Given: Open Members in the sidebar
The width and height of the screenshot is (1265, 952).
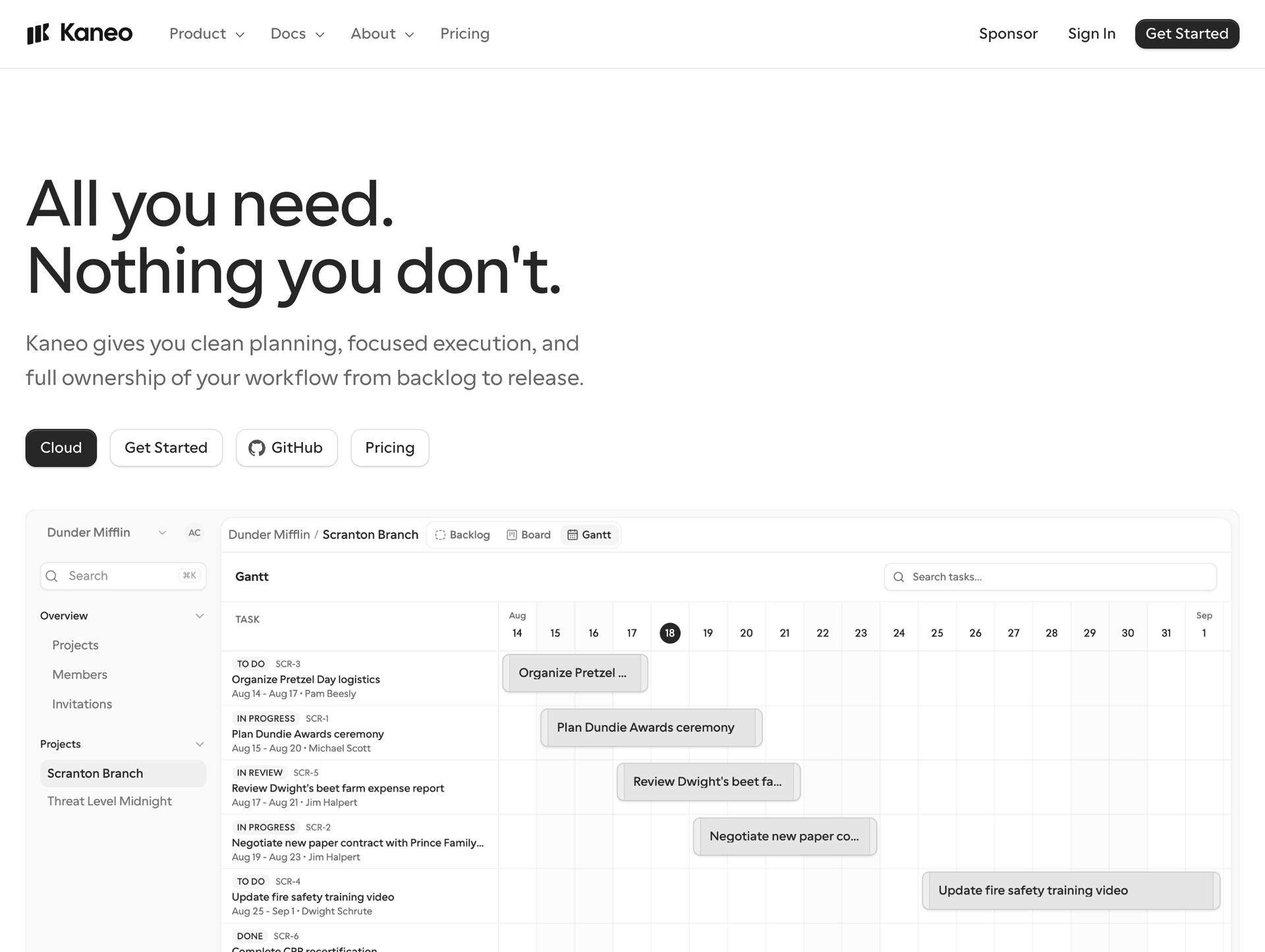Looking at the screenshot, I should pyautogui.click(x=80, y=675).
